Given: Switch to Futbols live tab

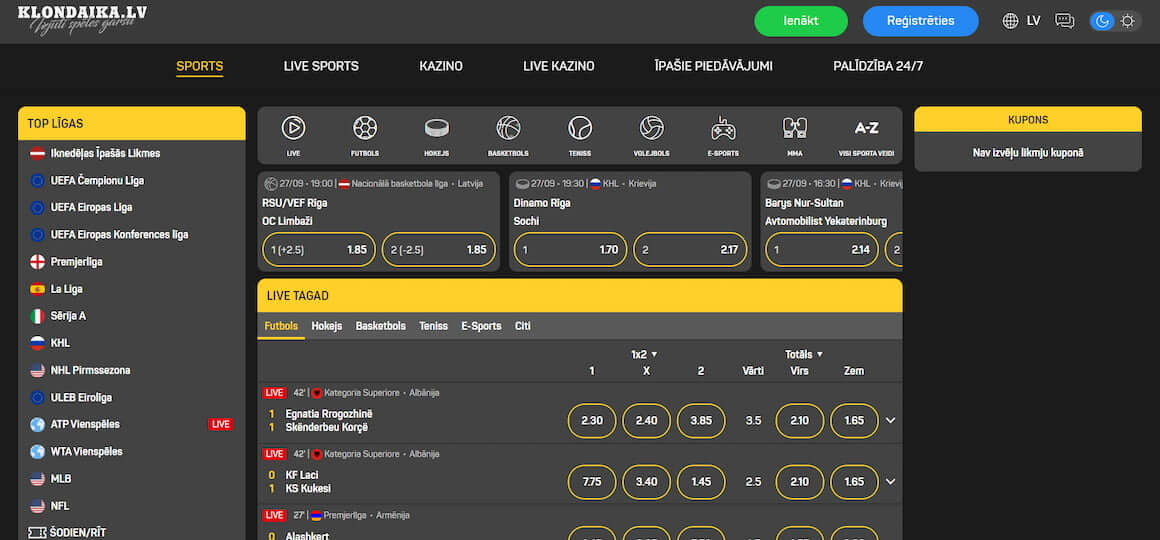Looking at the screenshot, I should [281, 325].
